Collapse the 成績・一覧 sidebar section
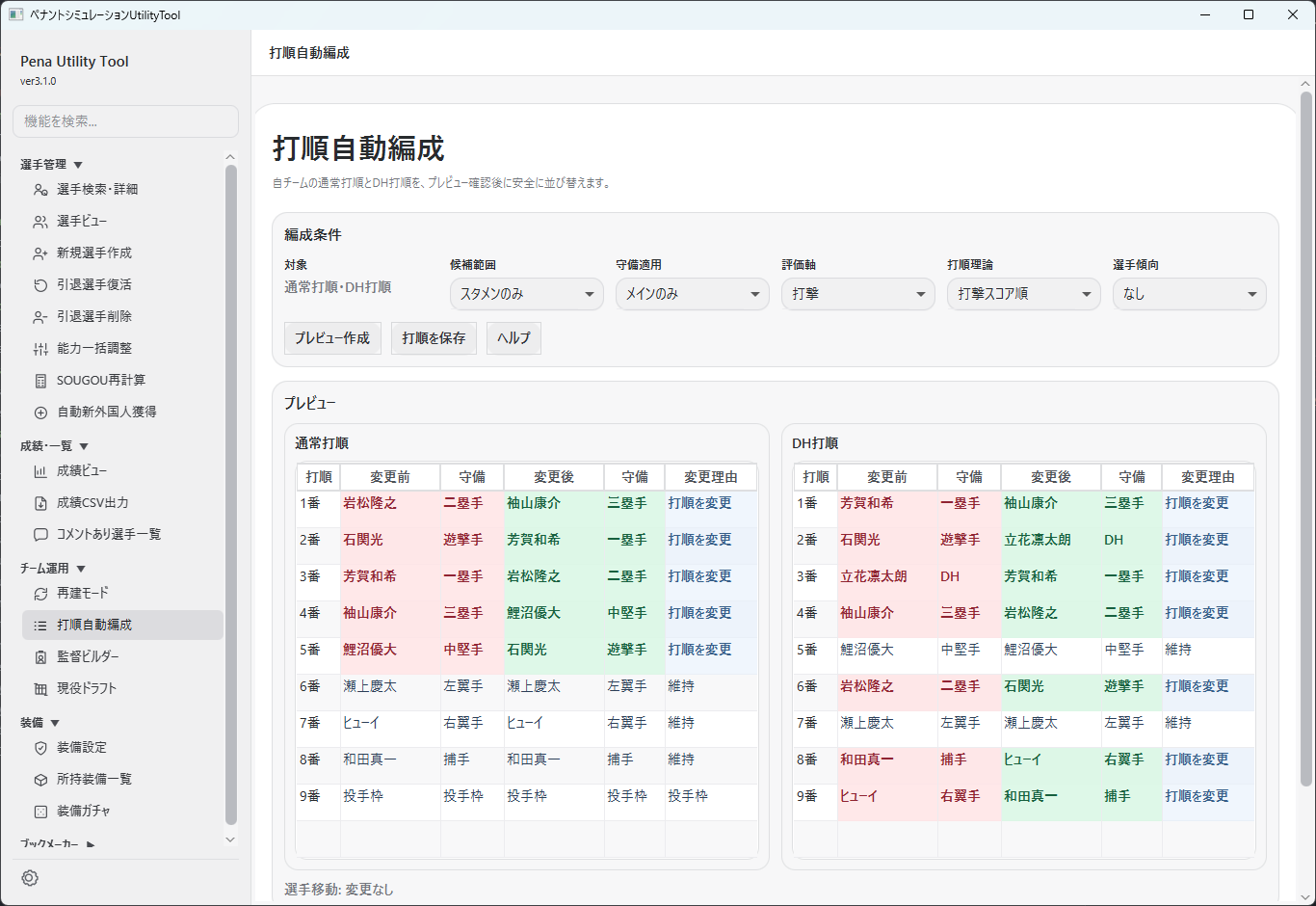1316x906 pixels. click(x=55, y=446)
